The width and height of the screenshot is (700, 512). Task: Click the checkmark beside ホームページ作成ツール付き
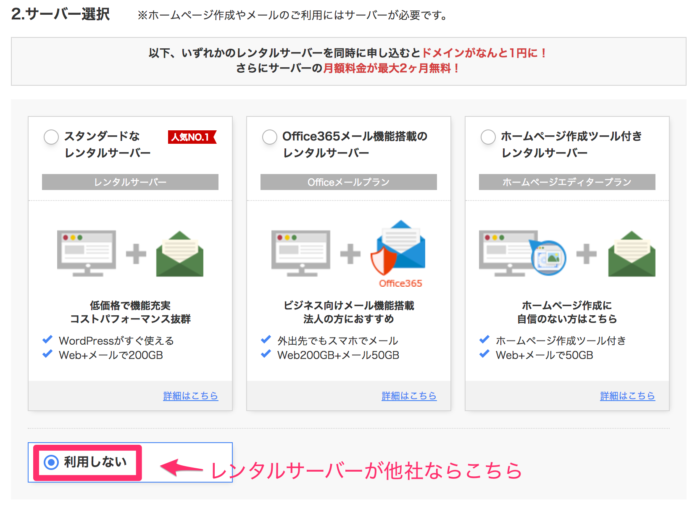484,340
